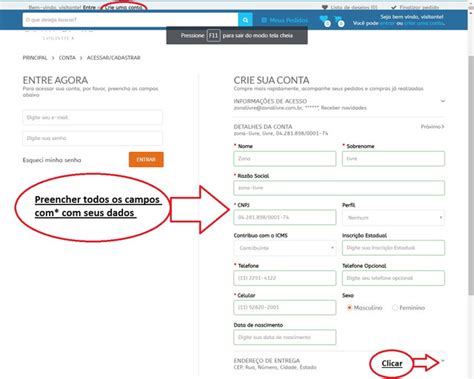
Task: Click 'criar uma conta' link in blue header
Action: coord(424,23)
